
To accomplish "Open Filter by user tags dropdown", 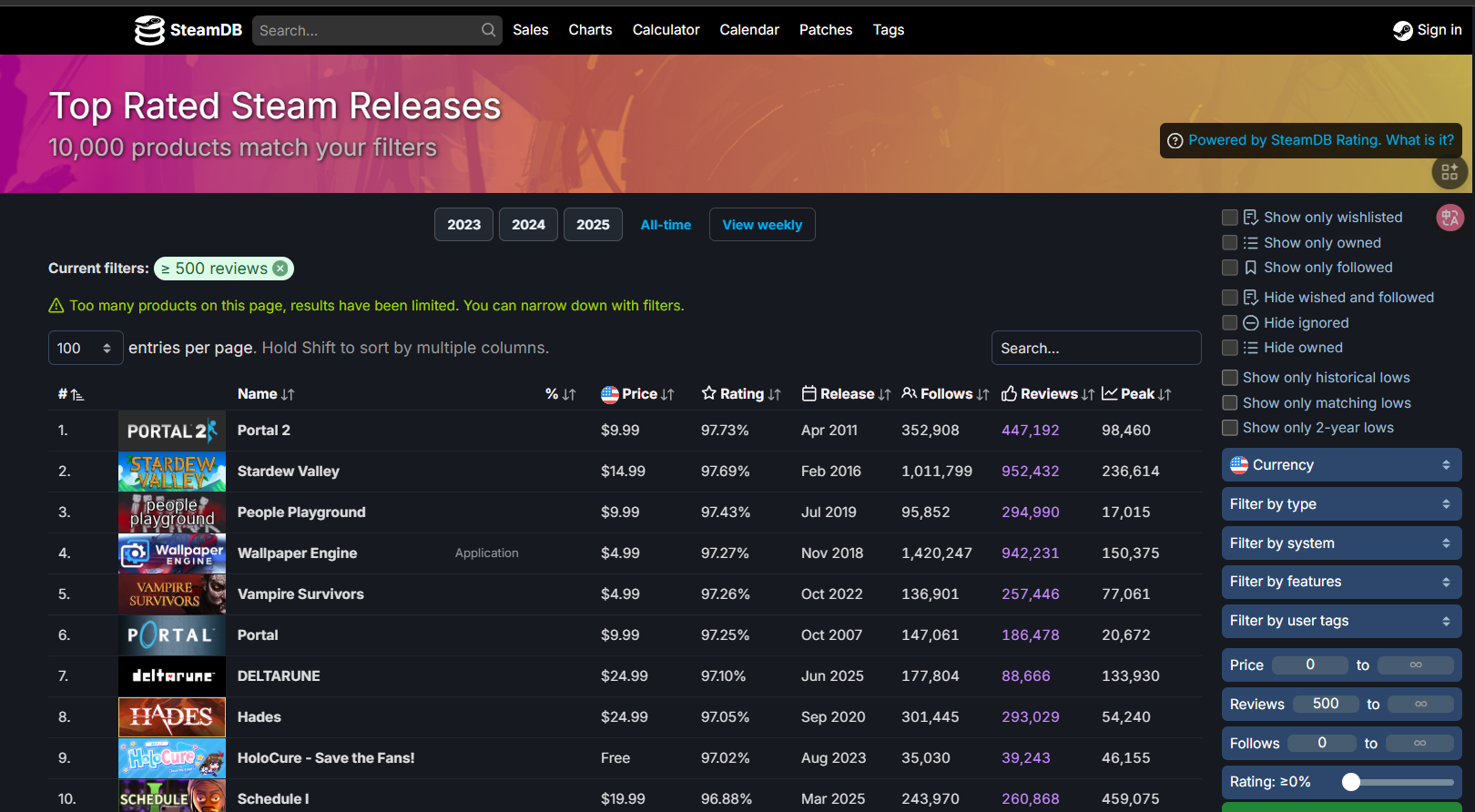I will [1341, 621].
